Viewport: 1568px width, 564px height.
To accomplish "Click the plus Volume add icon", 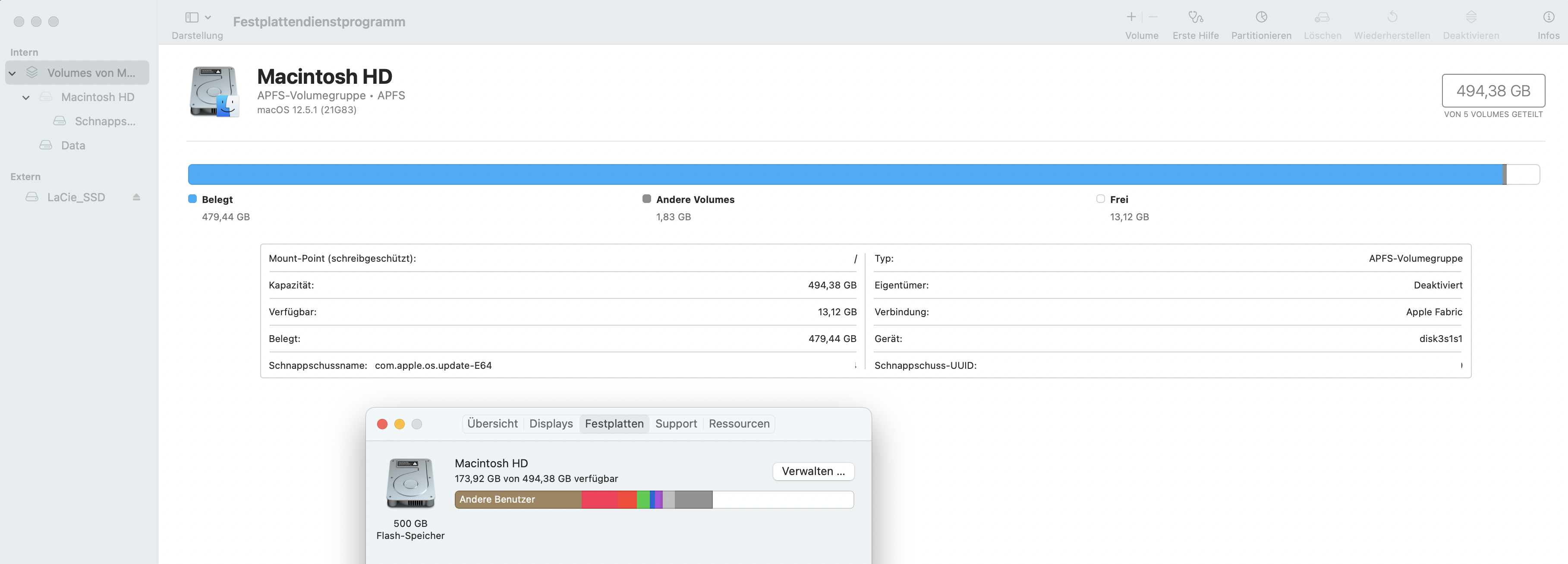I will [x=1131, y=17].
